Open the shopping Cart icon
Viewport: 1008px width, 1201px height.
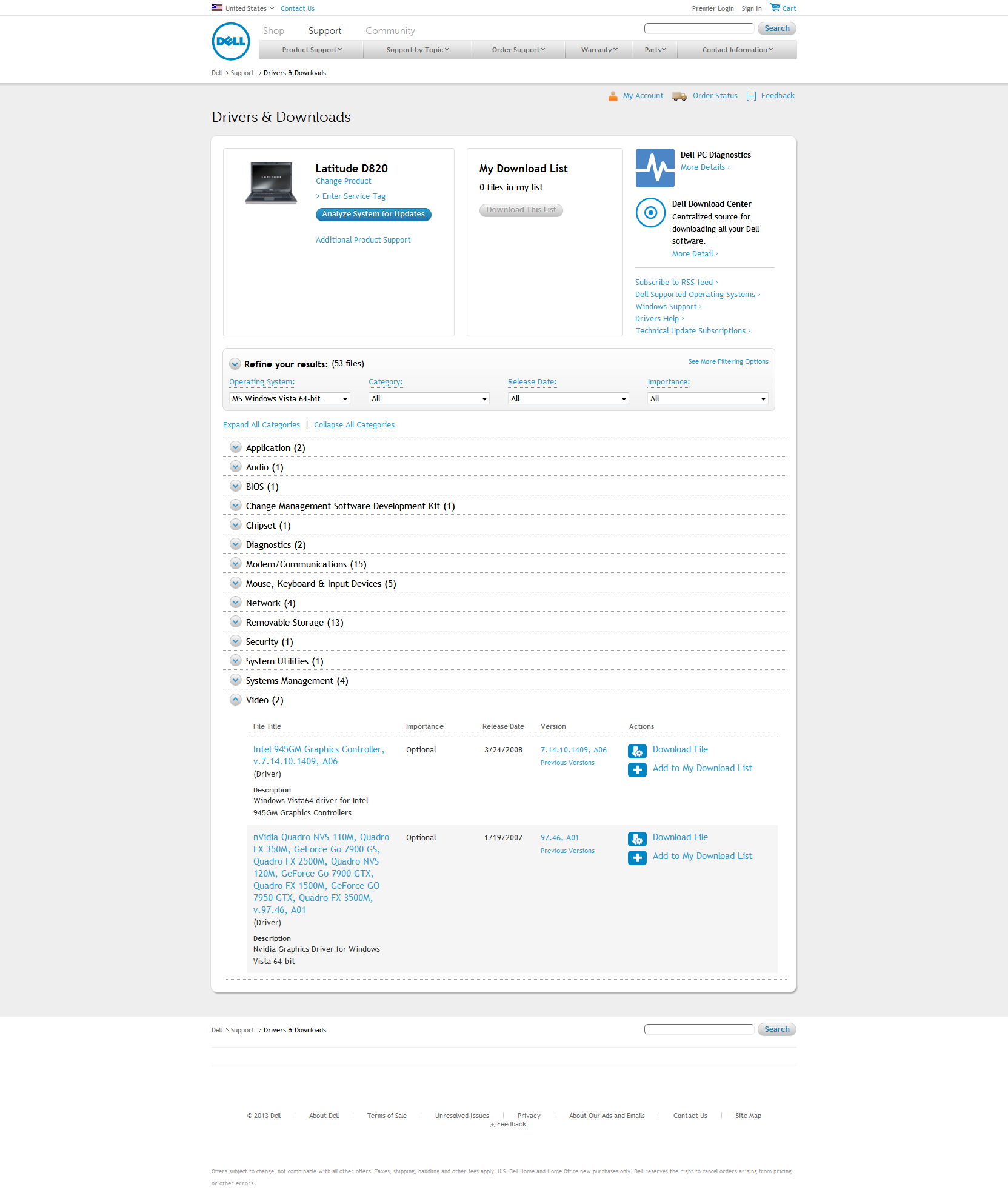click(775, 7)
